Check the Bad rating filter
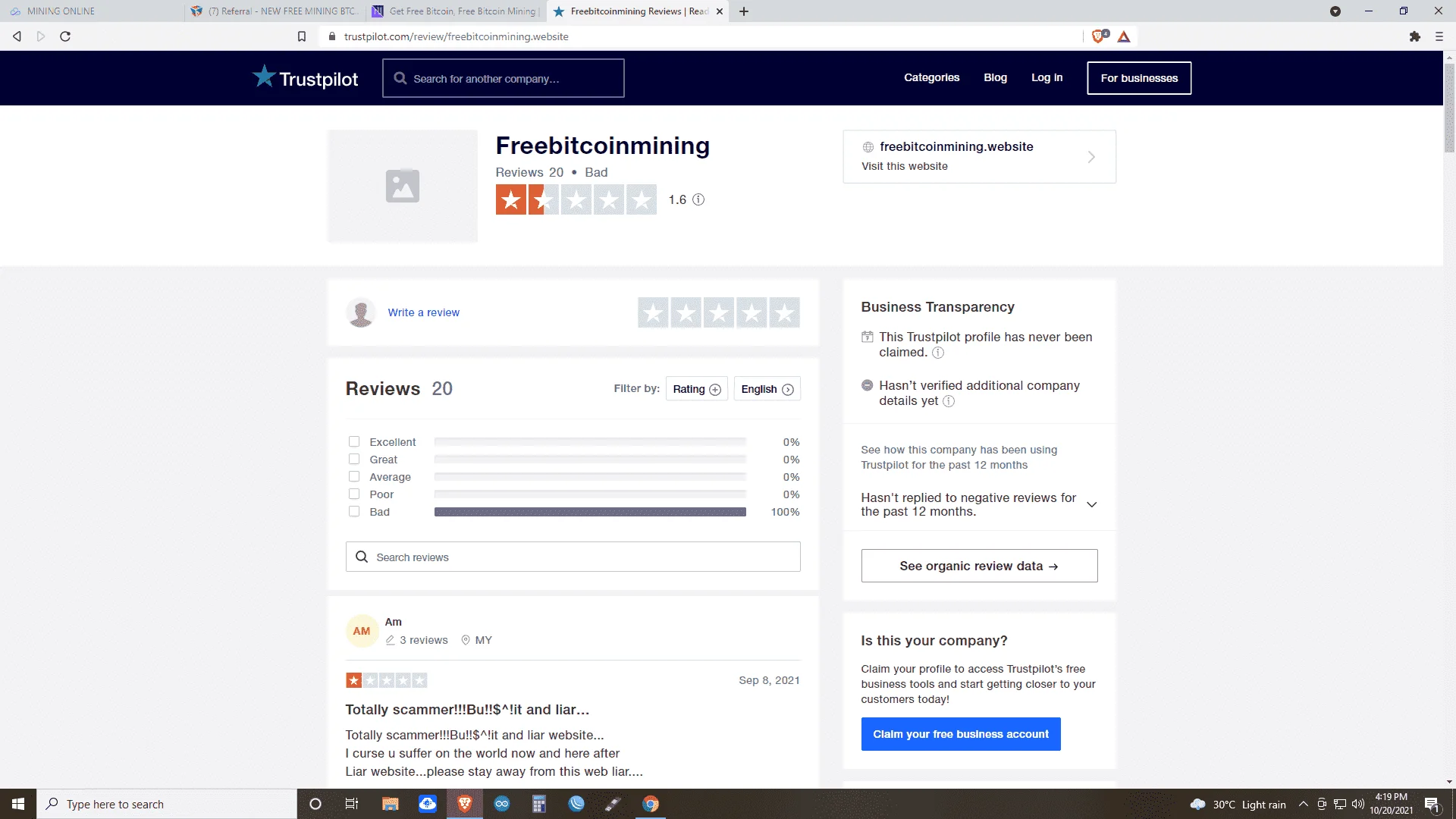 [x=354, y=511]
